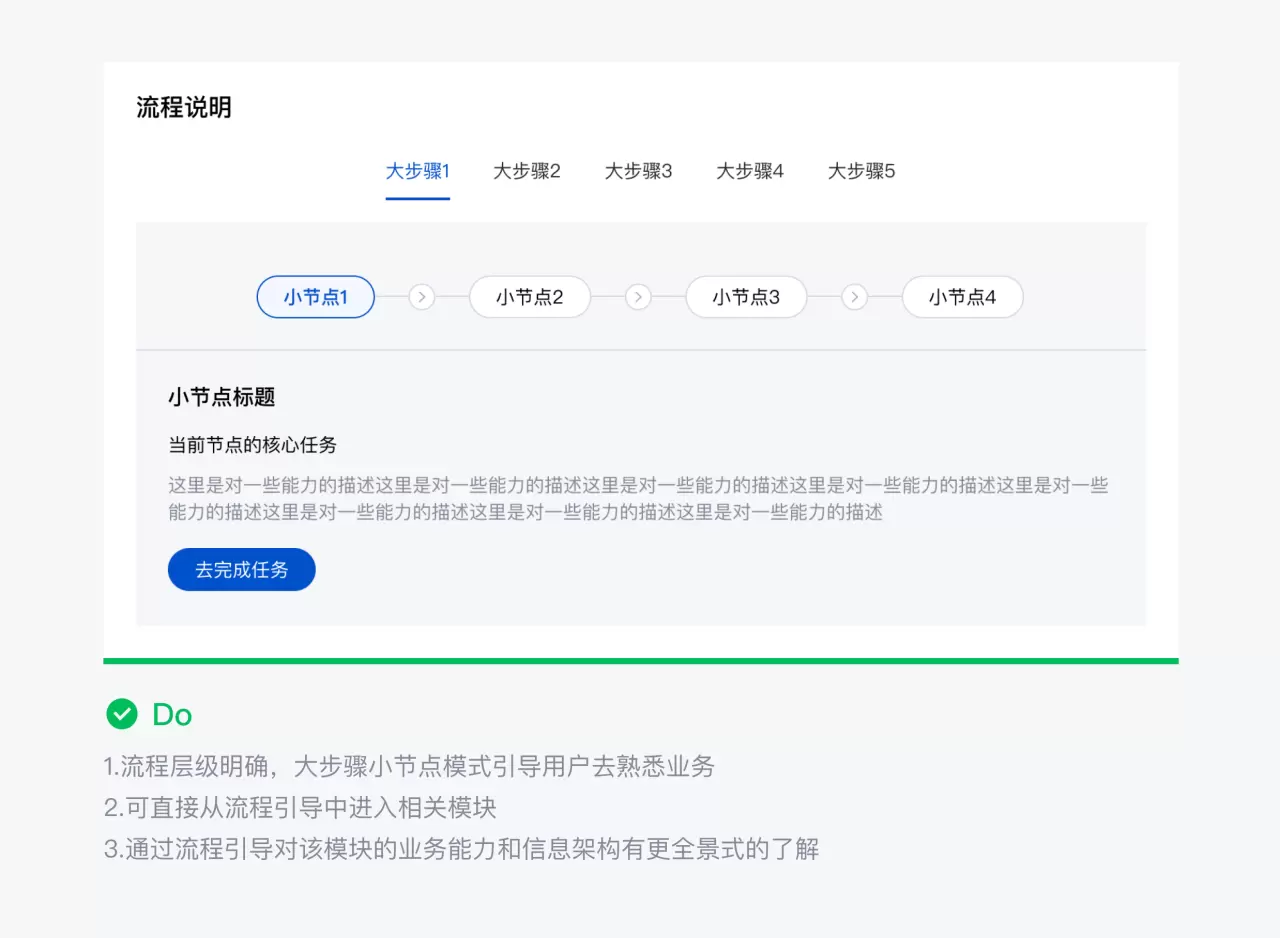Click arrow icon between 小节点2 and 小节点3
The image size is (1280, 938).
[638, 297]
